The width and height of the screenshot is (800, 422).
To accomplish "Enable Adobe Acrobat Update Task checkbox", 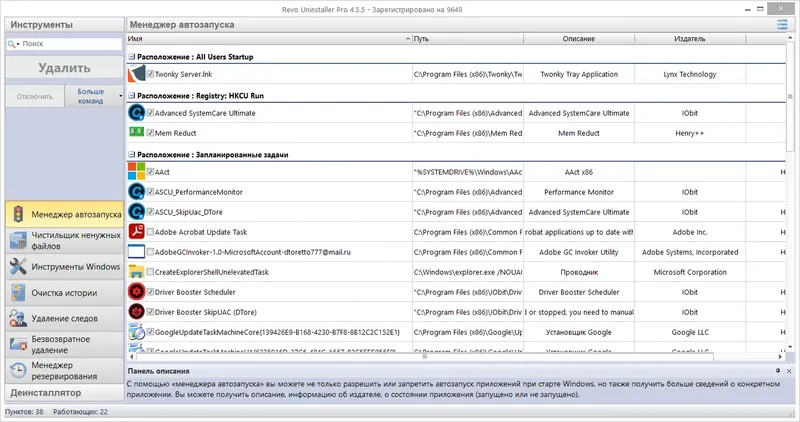I will (x=151, y=232).
